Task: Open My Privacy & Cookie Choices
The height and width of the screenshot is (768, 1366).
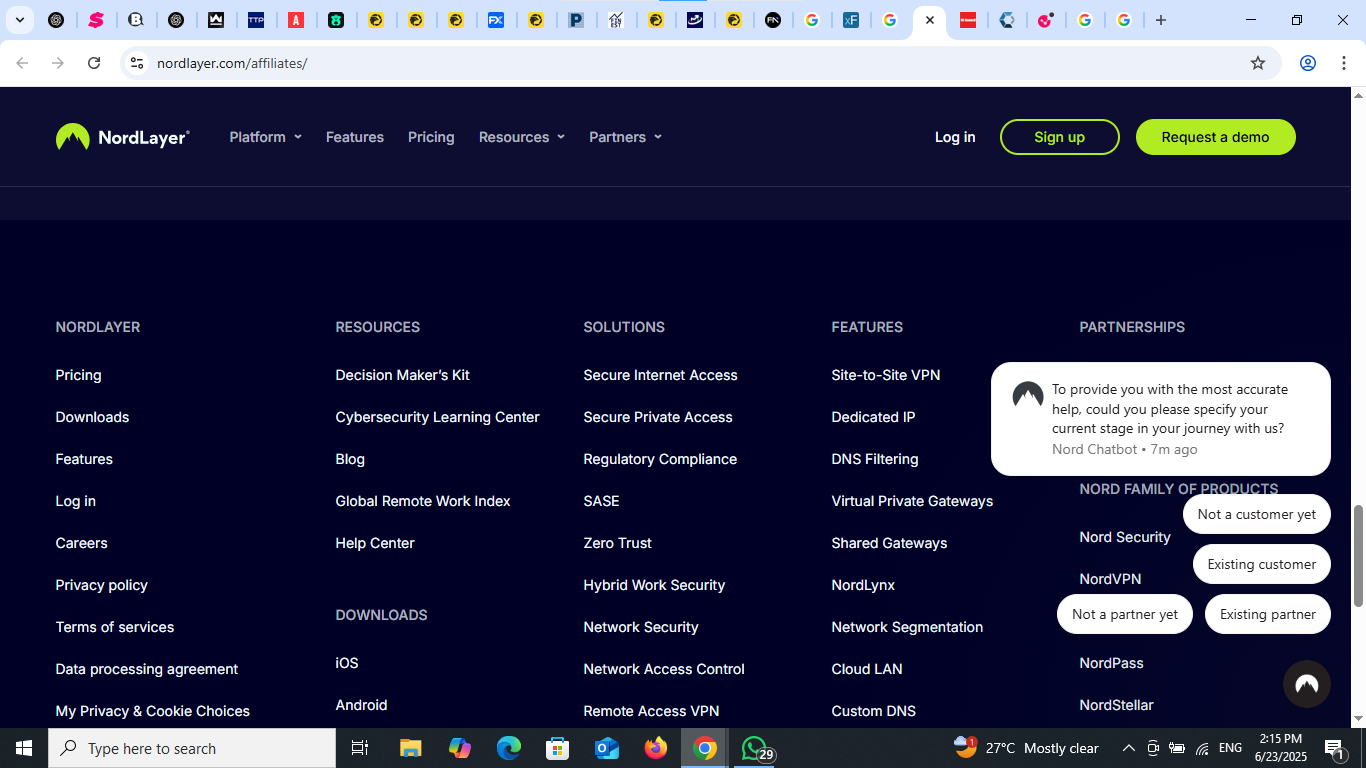Action: pyautogui.click(x=153, y=711)
